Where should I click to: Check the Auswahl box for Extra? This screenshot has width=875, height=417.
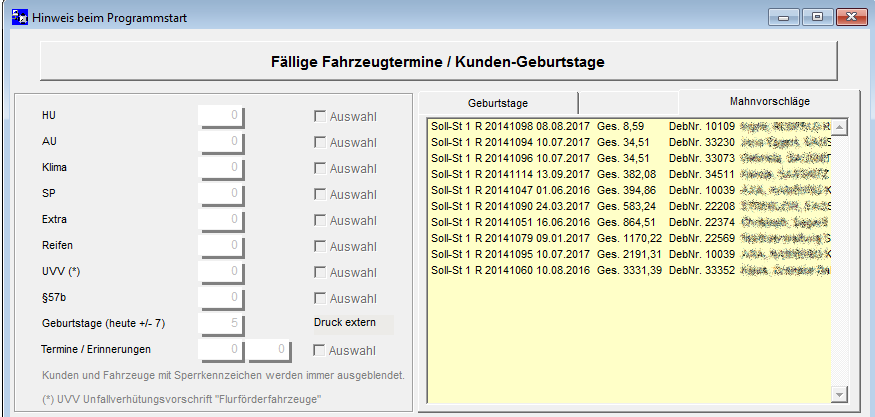tap(320, 221)
